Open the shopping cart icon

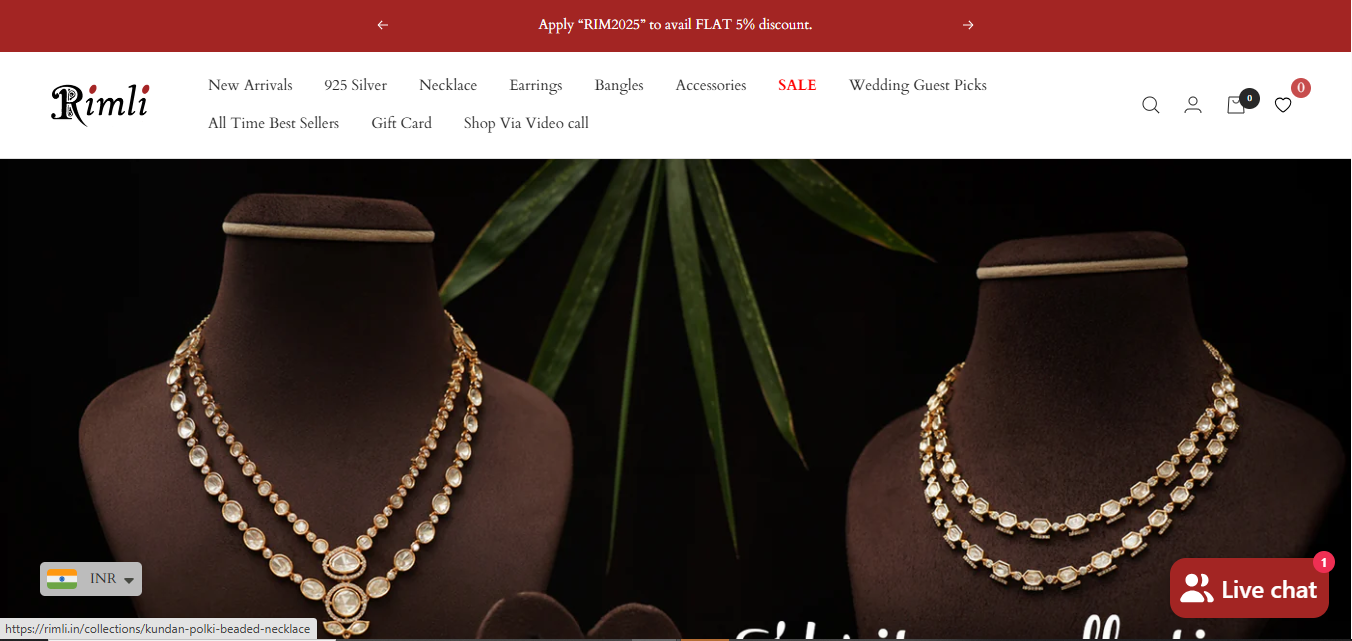click(1236, 105)
